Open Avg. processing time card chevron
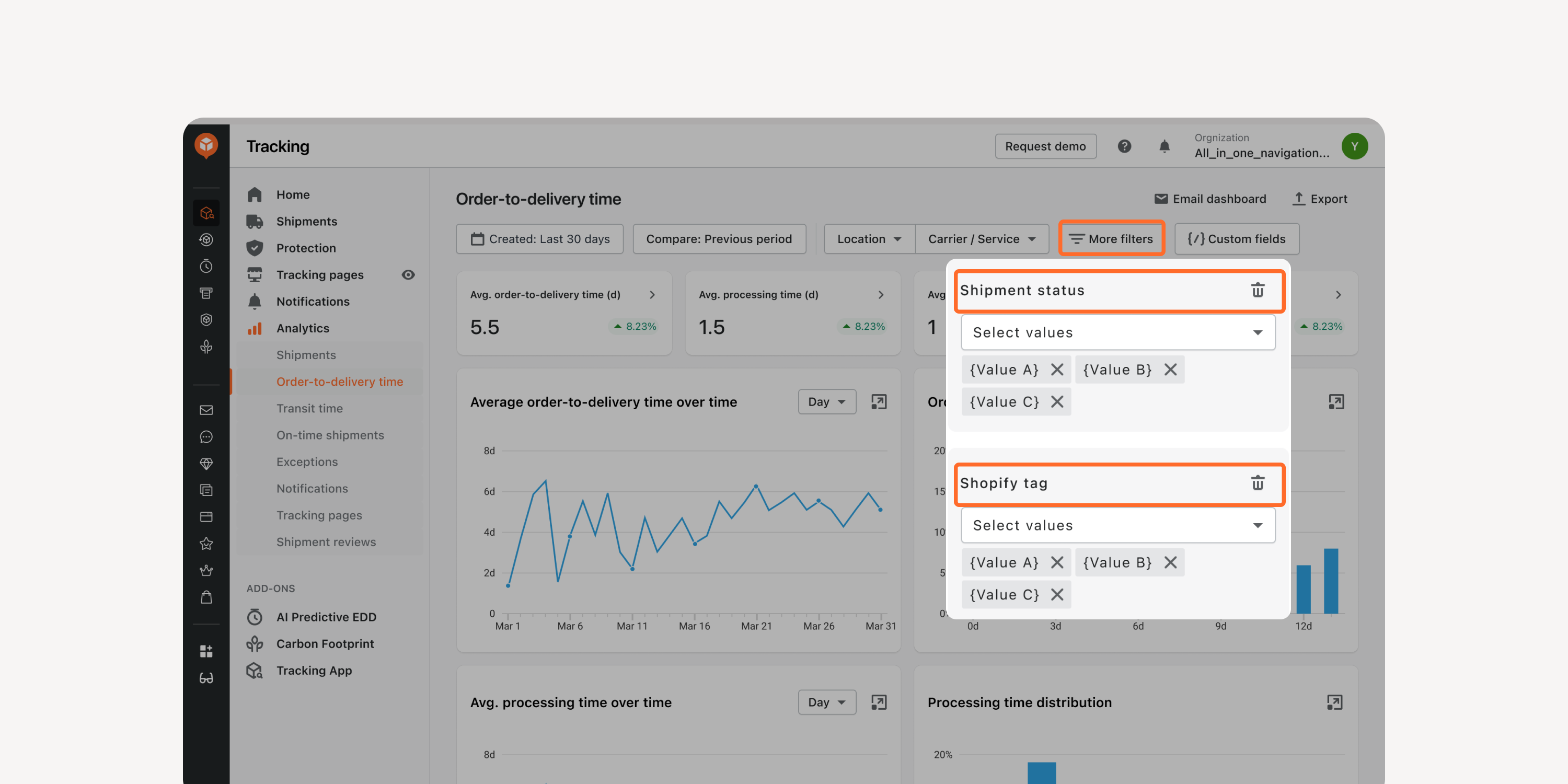Image resolution: width=1568 pixels, height=784 pixels. pos(881,295)
